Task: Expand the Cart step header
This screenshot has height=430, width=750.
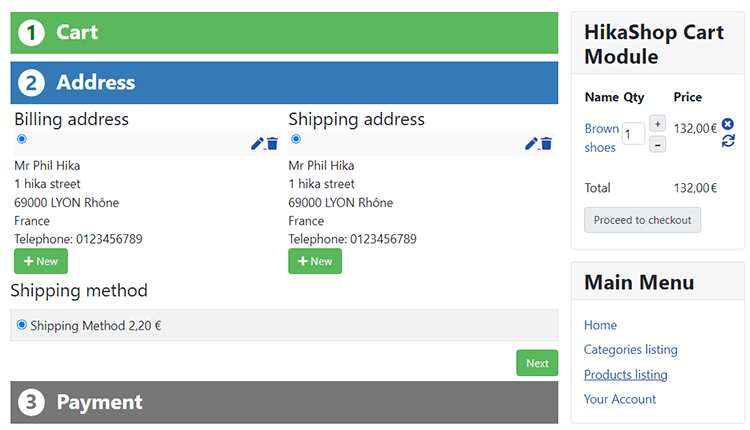Action: click(284, 33)
